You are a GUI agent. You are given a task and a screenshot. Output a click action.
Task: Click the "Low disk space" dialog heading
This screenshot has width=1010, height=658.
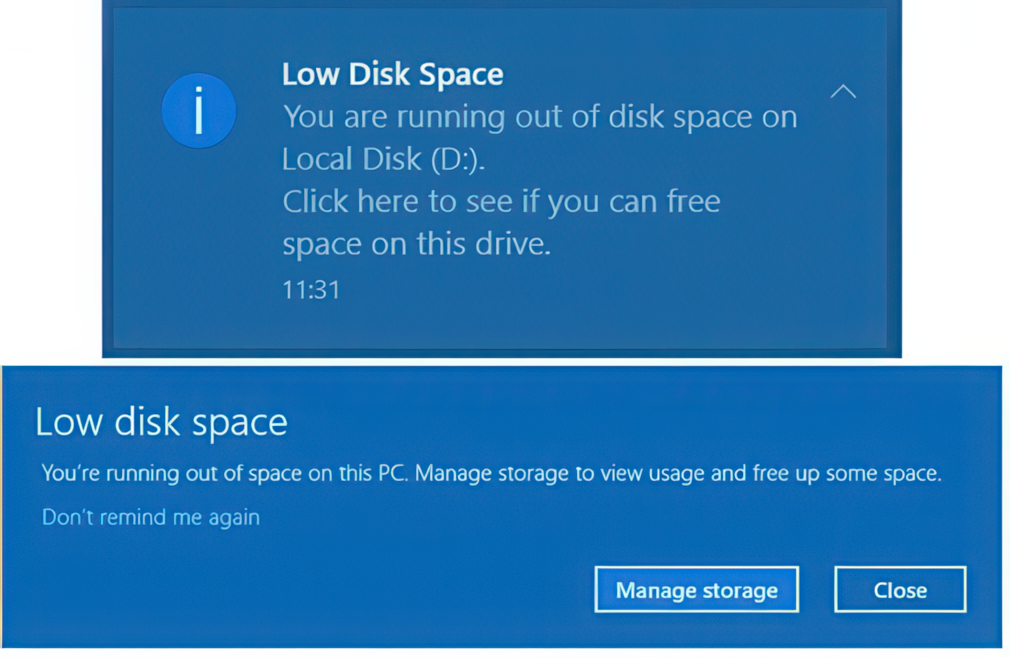(x=161, y=422)
